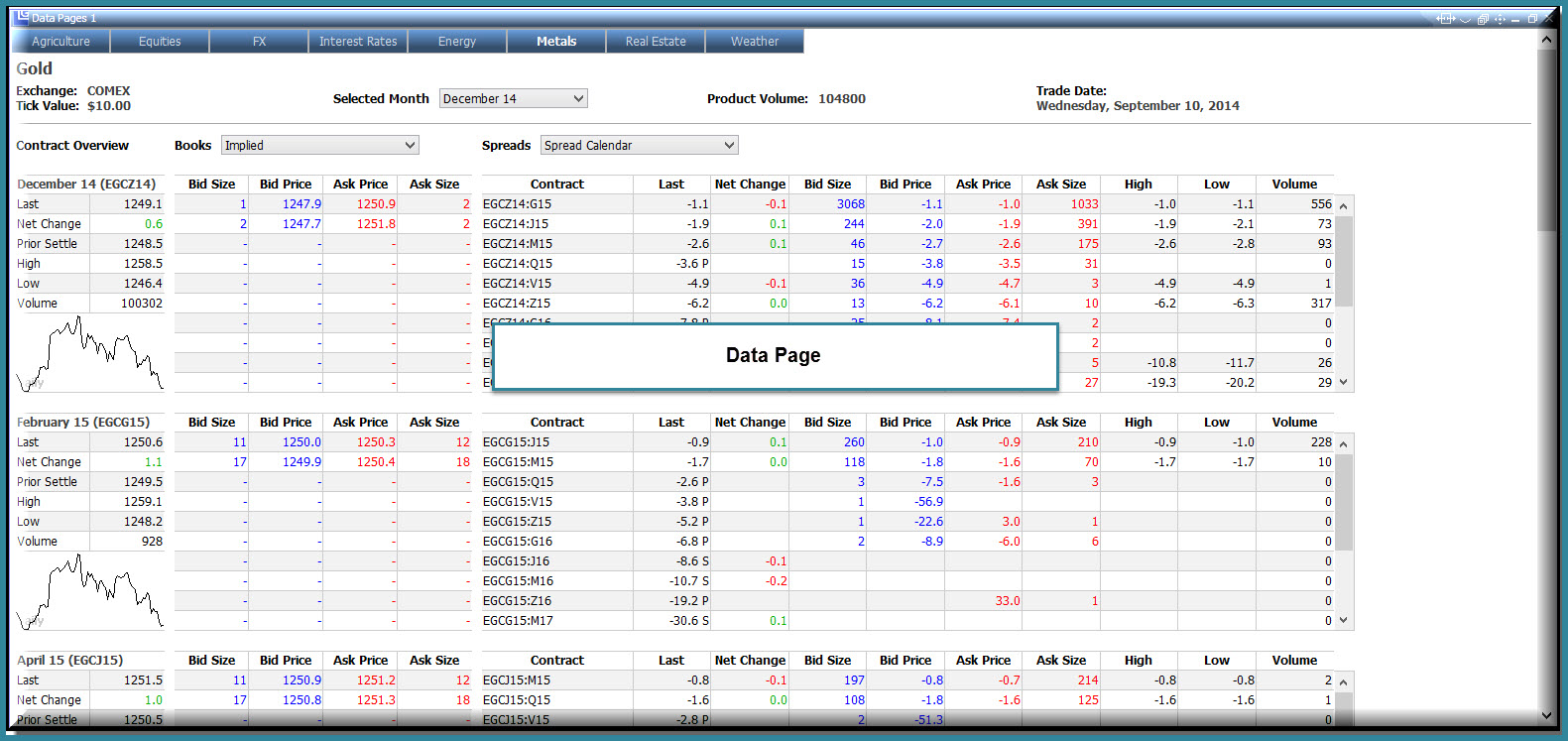
Task: Click the curved chevron icon in title bar
Action: coord(1465,20)
